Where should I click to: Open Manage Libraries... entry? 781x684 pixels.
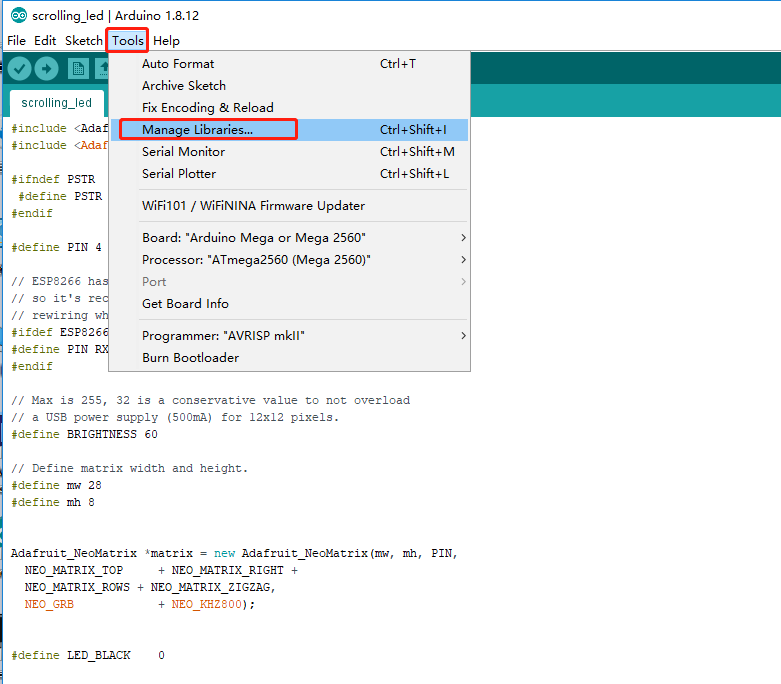point(289,130)
